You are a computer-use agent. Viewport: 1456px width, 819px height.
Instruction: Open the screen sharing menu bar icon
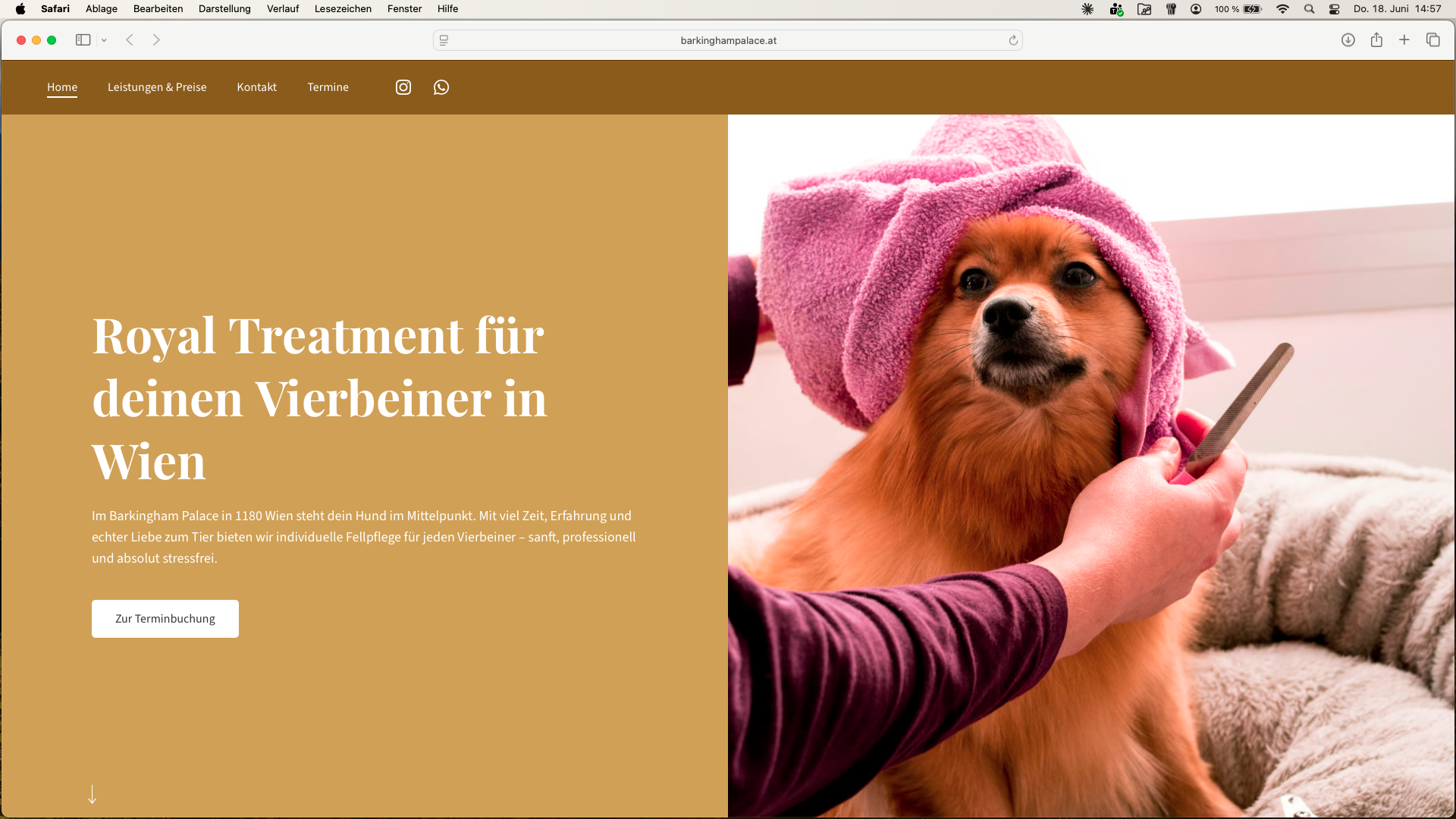pos(1144,9)
